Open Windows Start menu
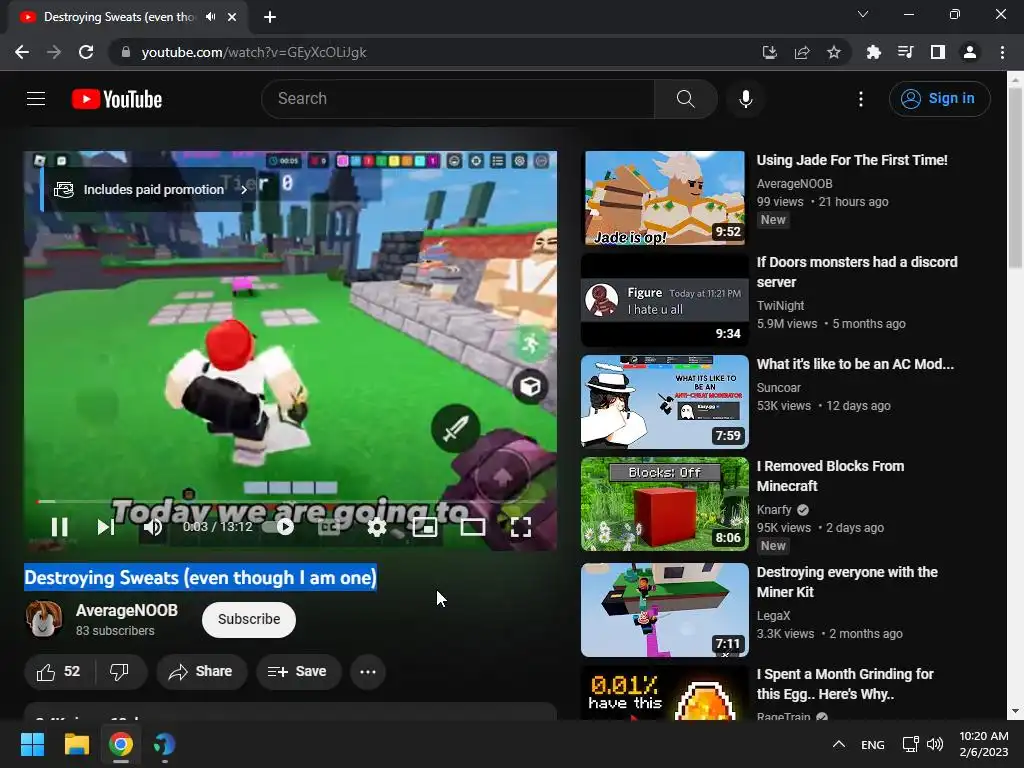 pos(32,744)
